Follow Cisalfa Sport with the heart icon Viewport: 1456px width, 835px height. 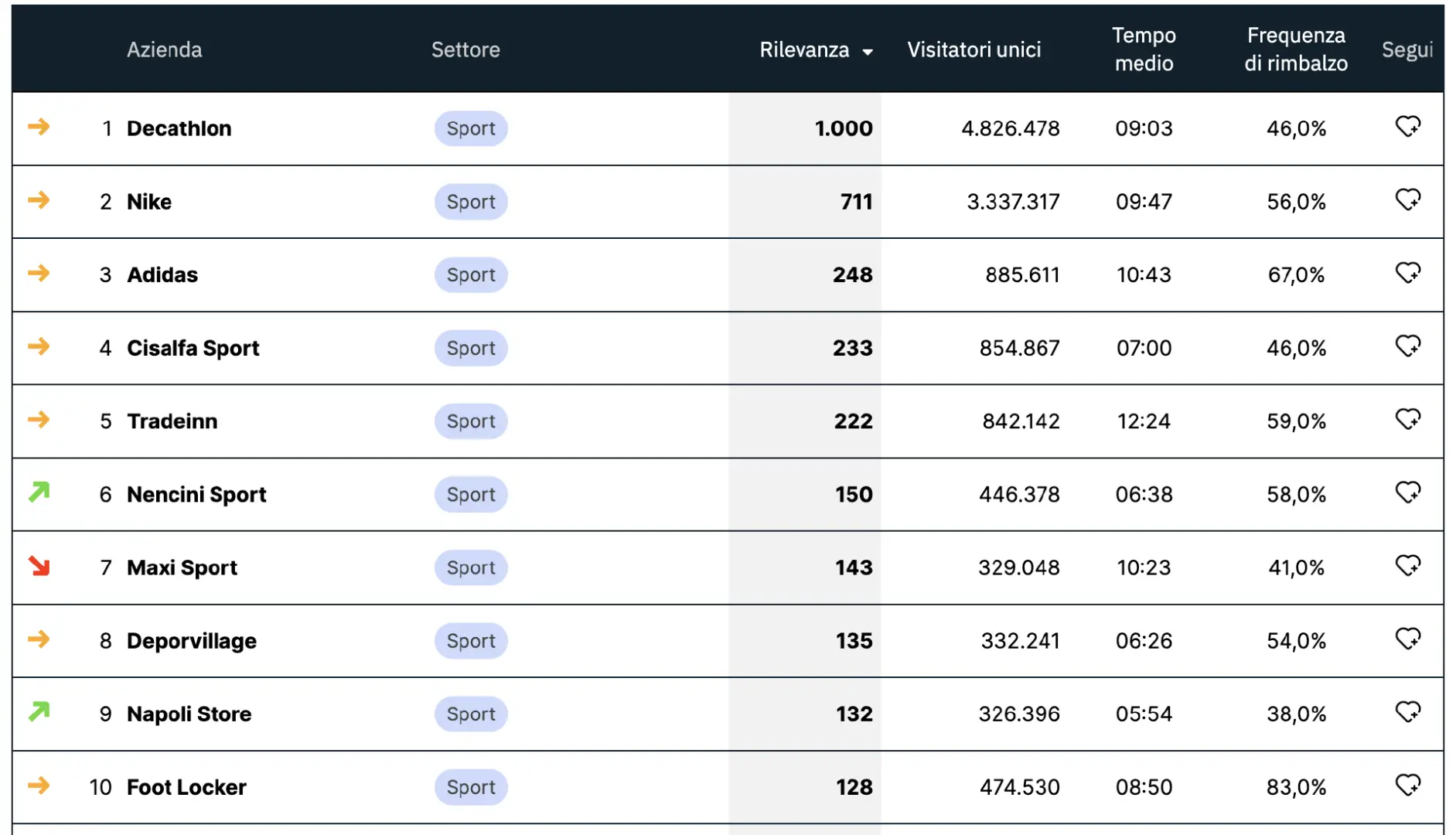click(1407, 346)
